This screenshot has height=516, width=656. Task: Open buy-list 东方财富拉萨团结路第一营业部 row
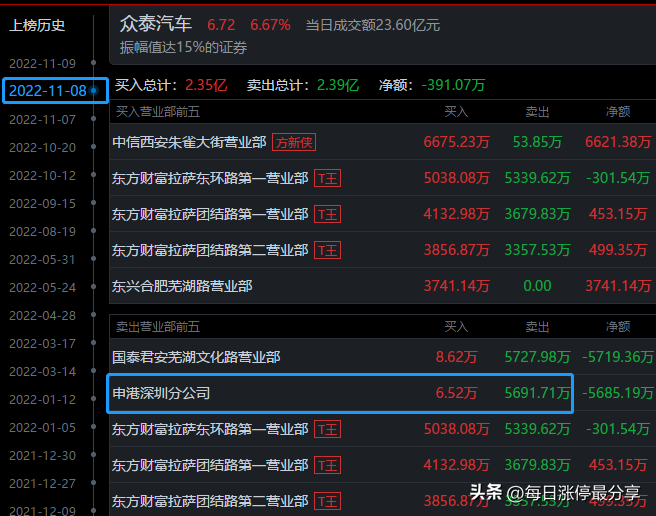pyautogui.click(x=382, y=214)
